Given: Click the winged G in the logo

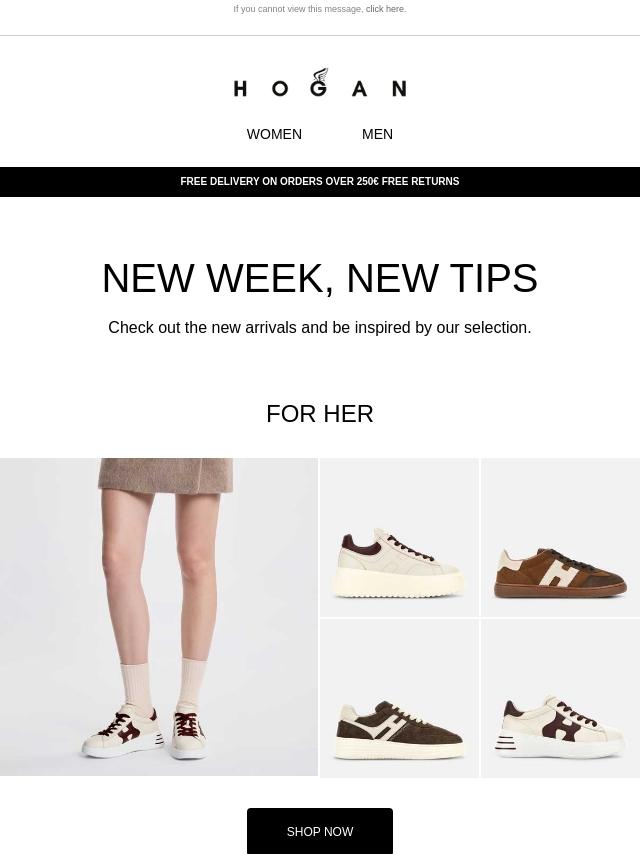Looking at the screenshot, I should 320,82.
